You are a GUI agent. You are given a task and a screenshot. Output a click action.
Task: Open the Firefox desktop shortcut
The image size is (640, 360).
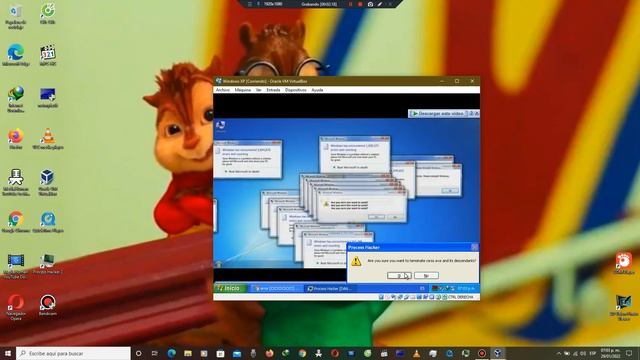[16, 139]
